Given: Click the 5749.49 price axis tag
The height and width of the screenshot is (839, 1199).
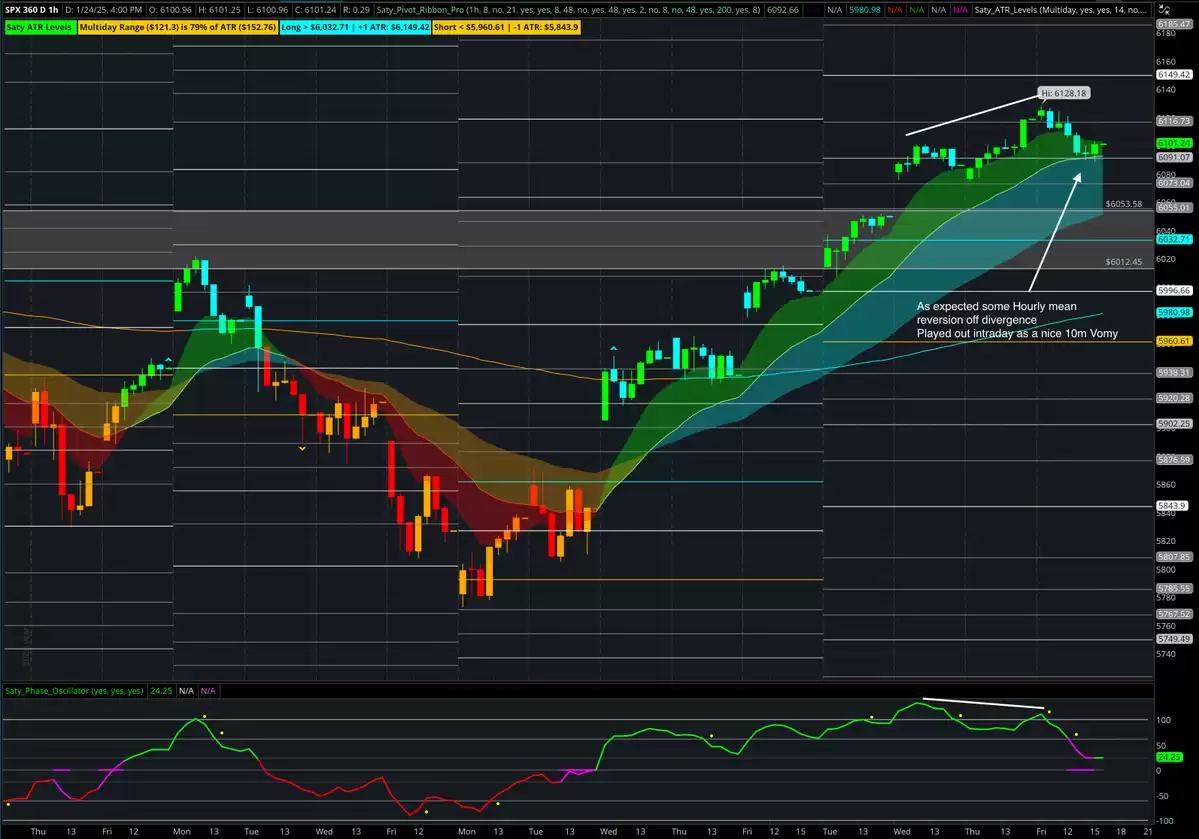Looking at the screenshot, I should pos(1174,639).
